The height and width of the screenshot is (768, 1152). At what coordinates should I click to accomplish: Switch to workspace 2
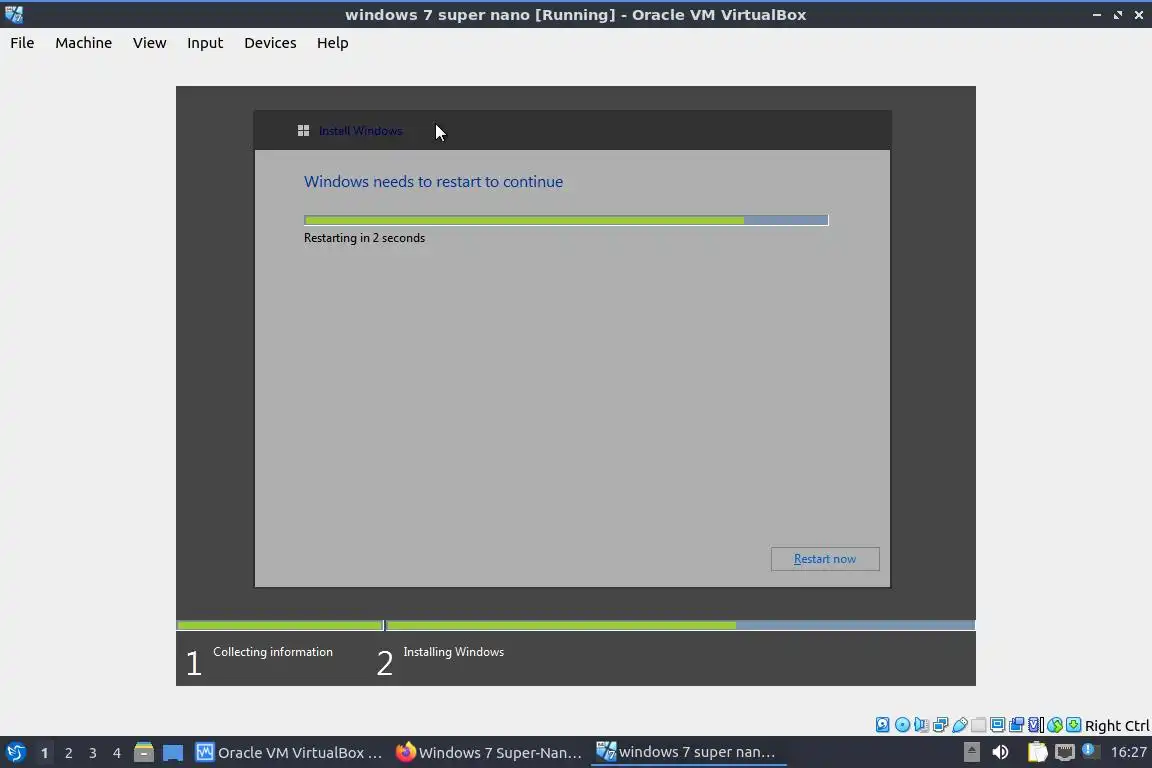tap(68, 753)
